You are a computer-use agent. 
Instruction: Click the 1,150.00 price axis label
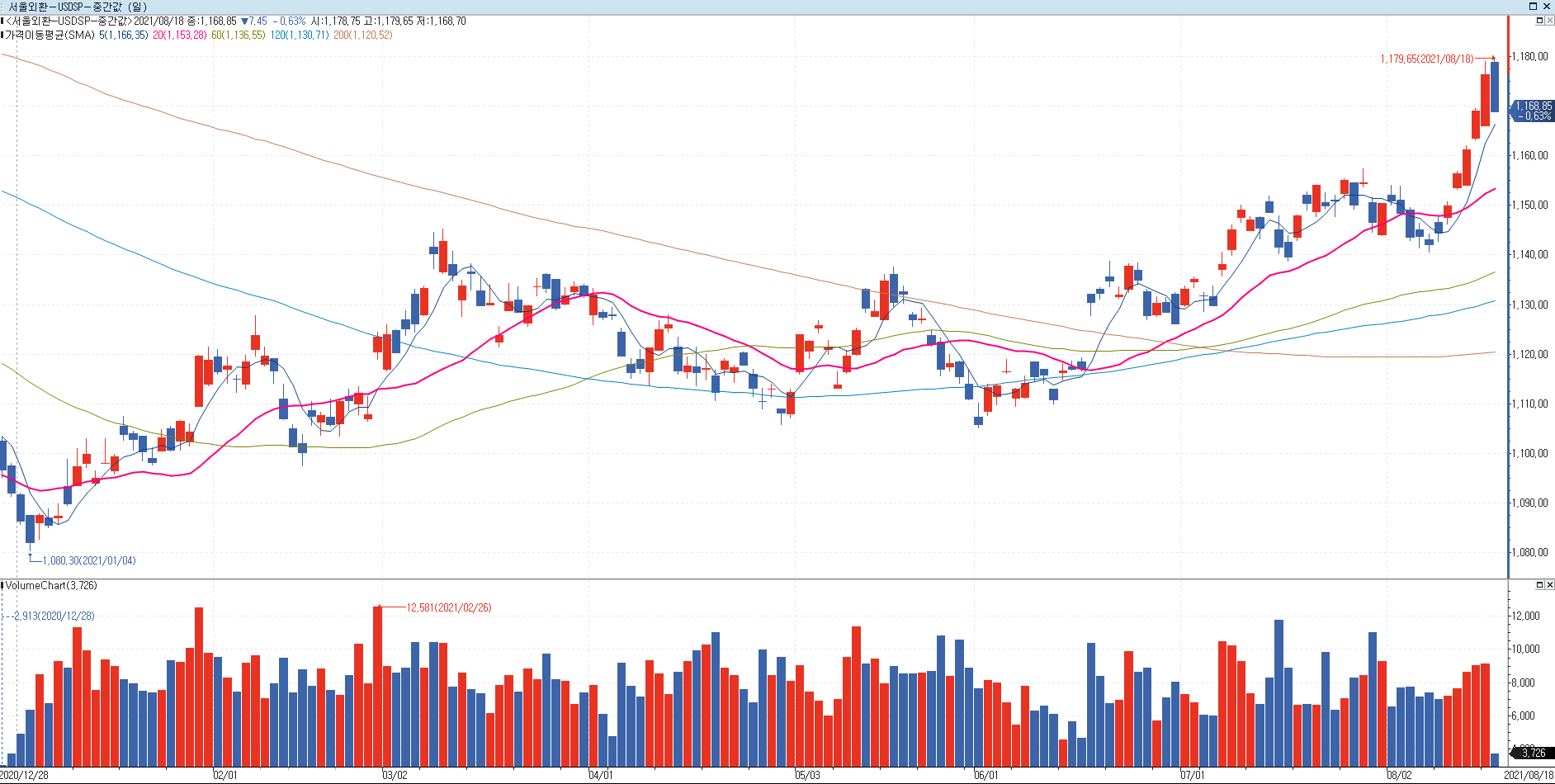pos(1530,205)
